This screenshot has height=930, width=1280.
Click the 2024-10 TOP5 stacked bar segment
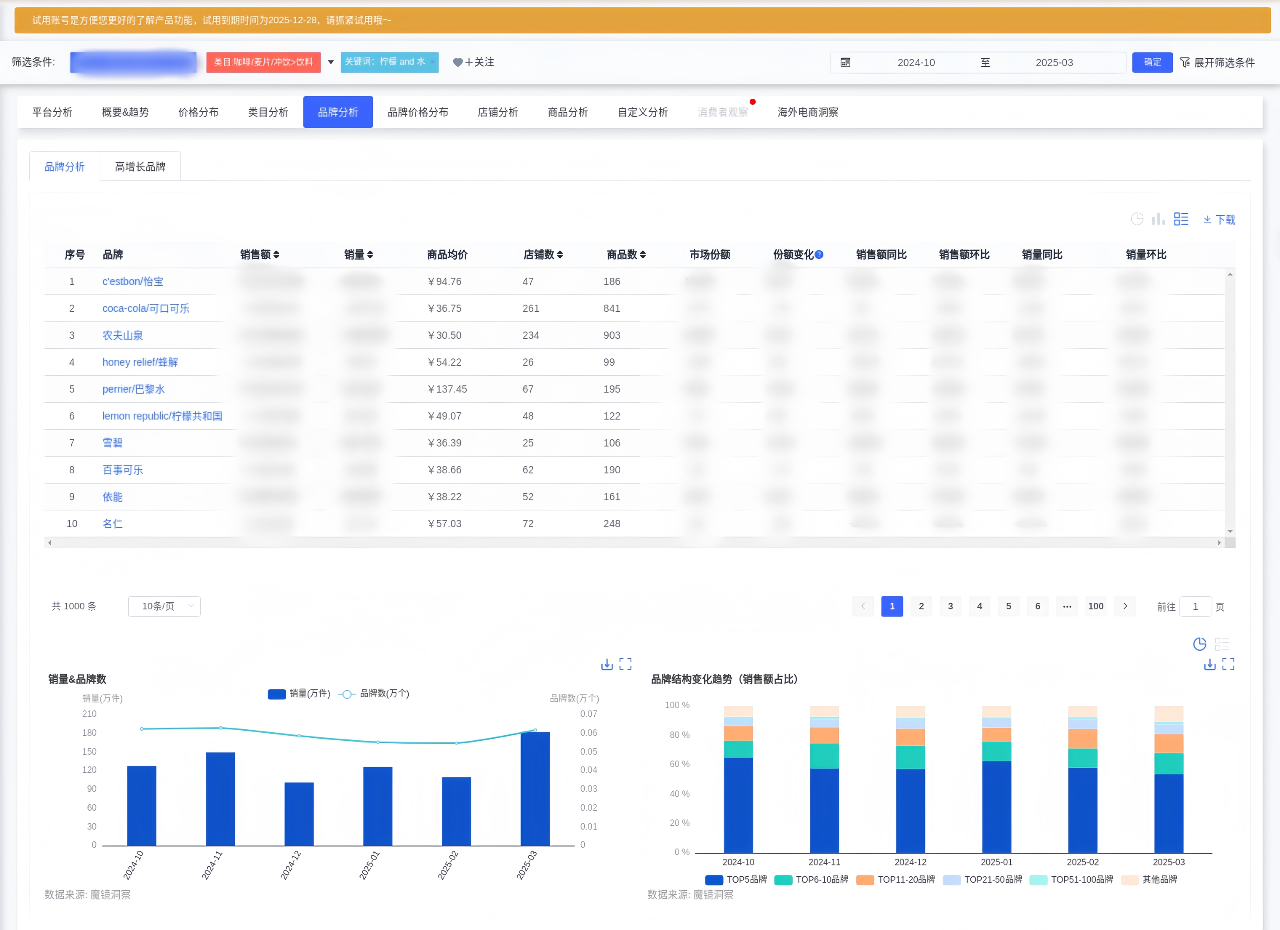point(738,805)
